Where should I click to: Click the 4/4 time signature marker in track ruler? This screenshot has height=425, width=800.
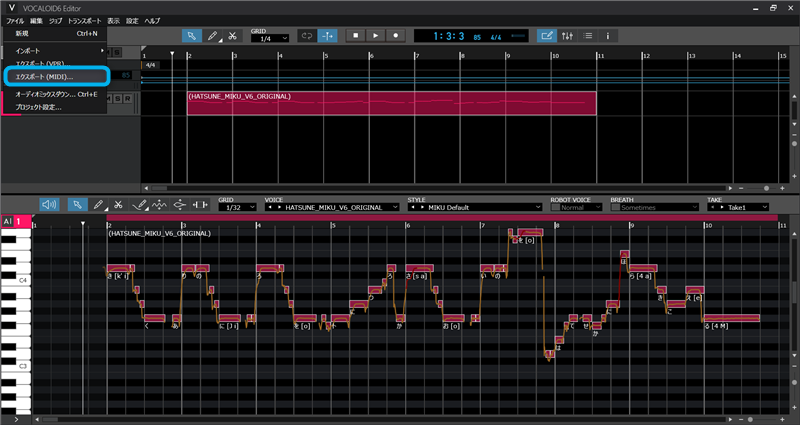point(150,65)
